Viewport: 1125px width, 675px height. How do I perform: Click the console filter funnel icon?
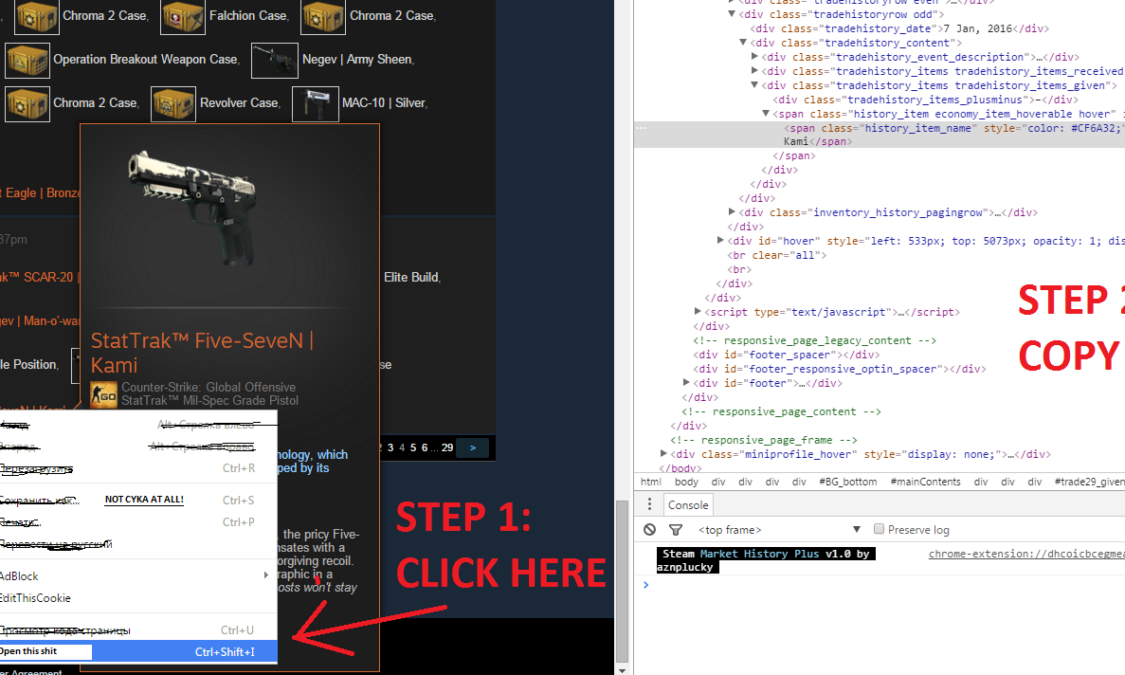[675, 529]
